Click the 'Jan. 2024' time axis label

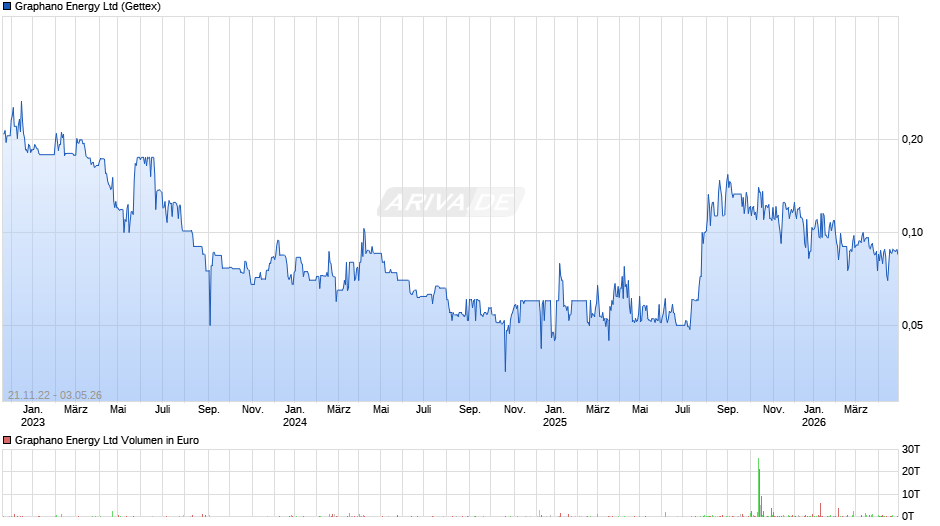(294, 416)
